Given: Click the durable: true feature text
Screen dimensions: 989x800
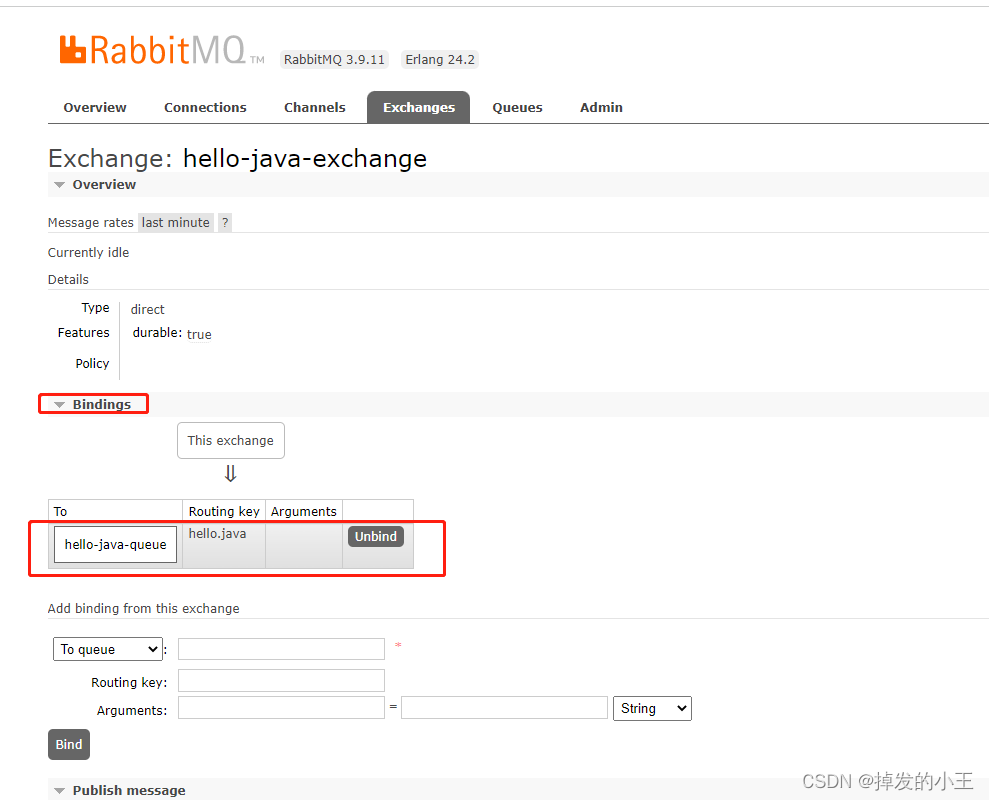Looking at the screenshot, I should click(x=172, y=334).
